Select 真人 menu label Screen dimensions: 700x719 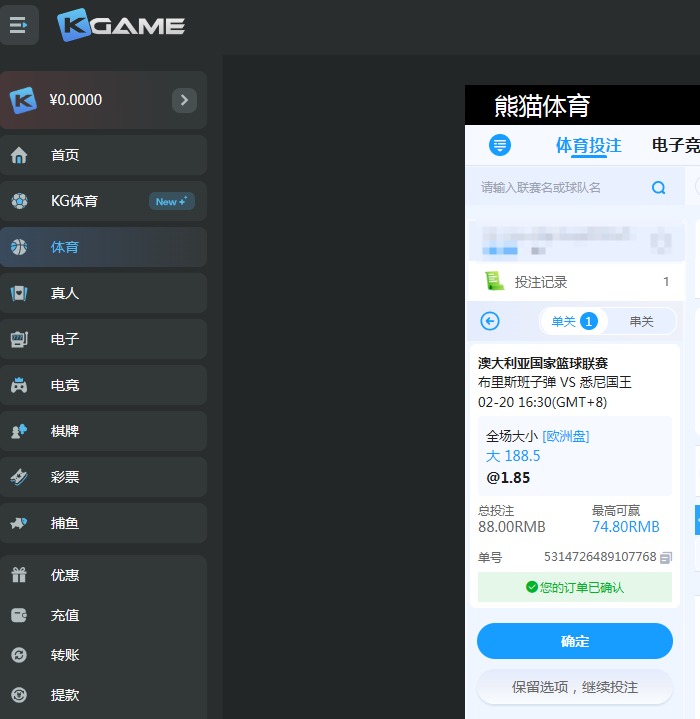(x=65, y=293)
